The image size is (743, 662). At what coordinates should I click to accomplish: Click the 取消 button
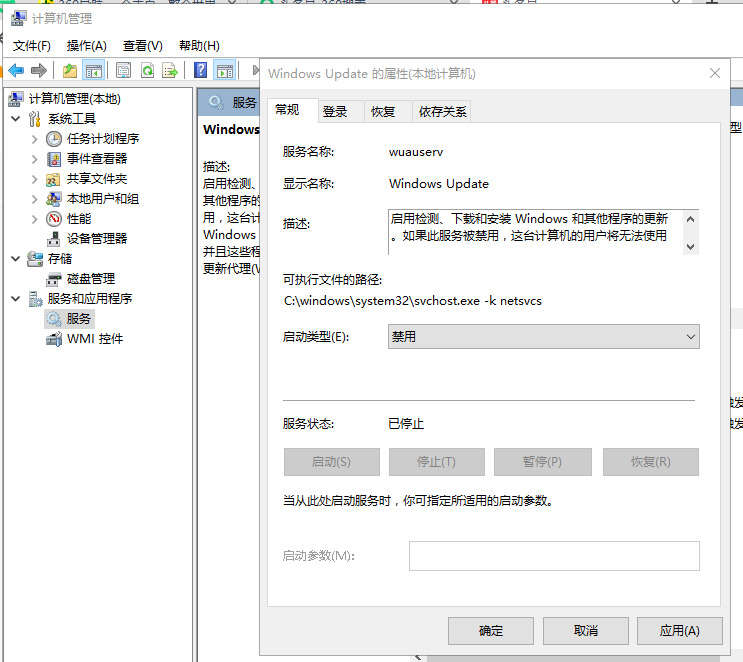pos(586,631)
